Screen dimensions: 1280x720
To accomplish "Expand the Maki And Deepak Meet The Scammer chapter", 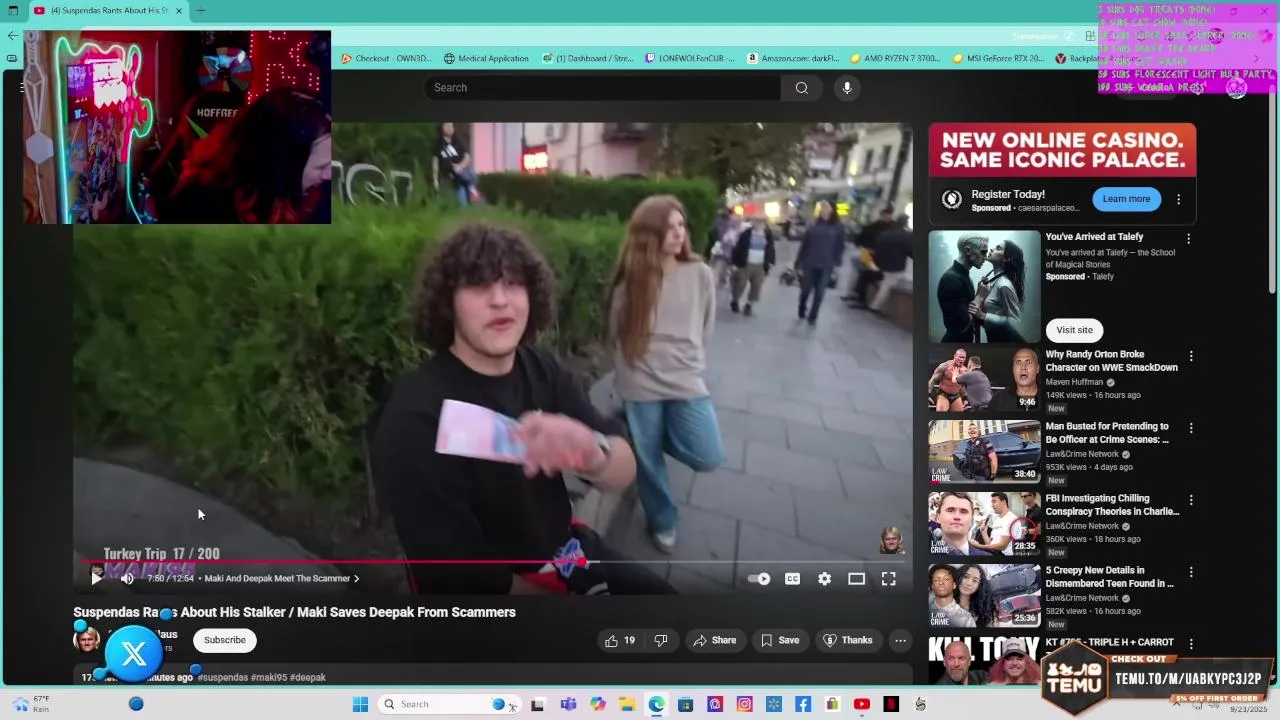I will [282, 578].
